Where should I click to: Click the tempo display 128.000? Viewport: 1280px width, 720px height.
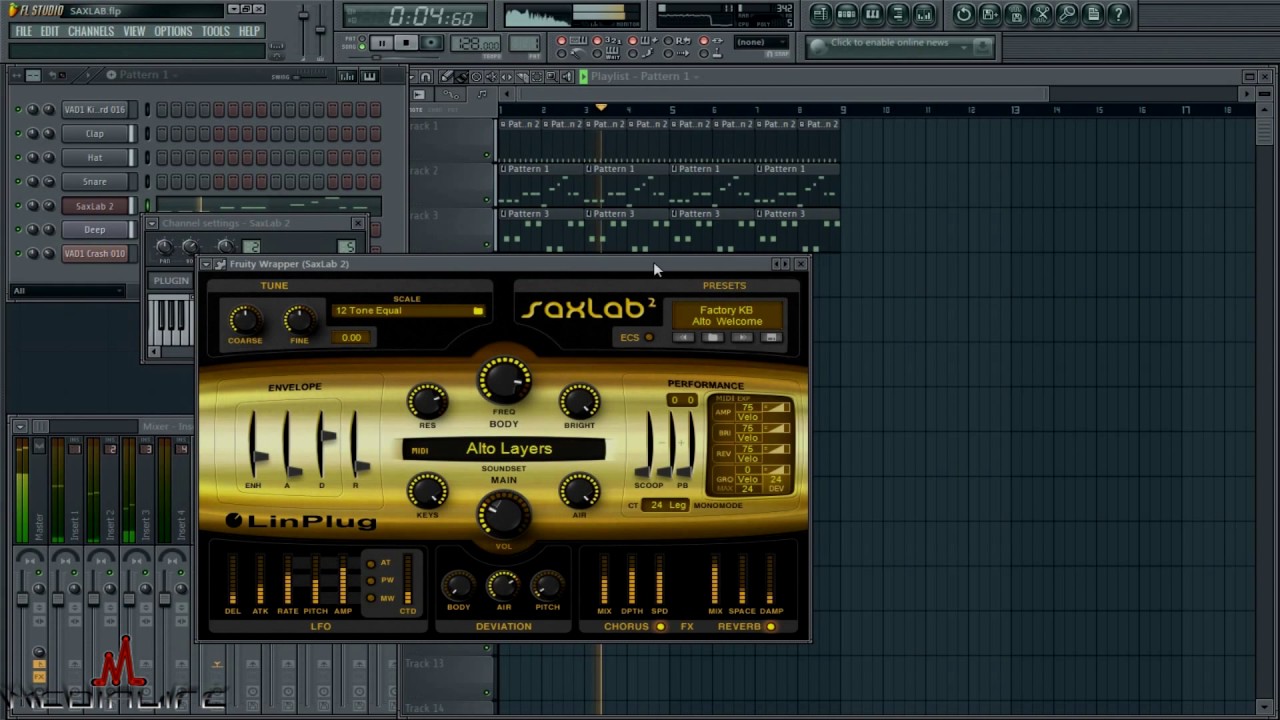point(477,44)
